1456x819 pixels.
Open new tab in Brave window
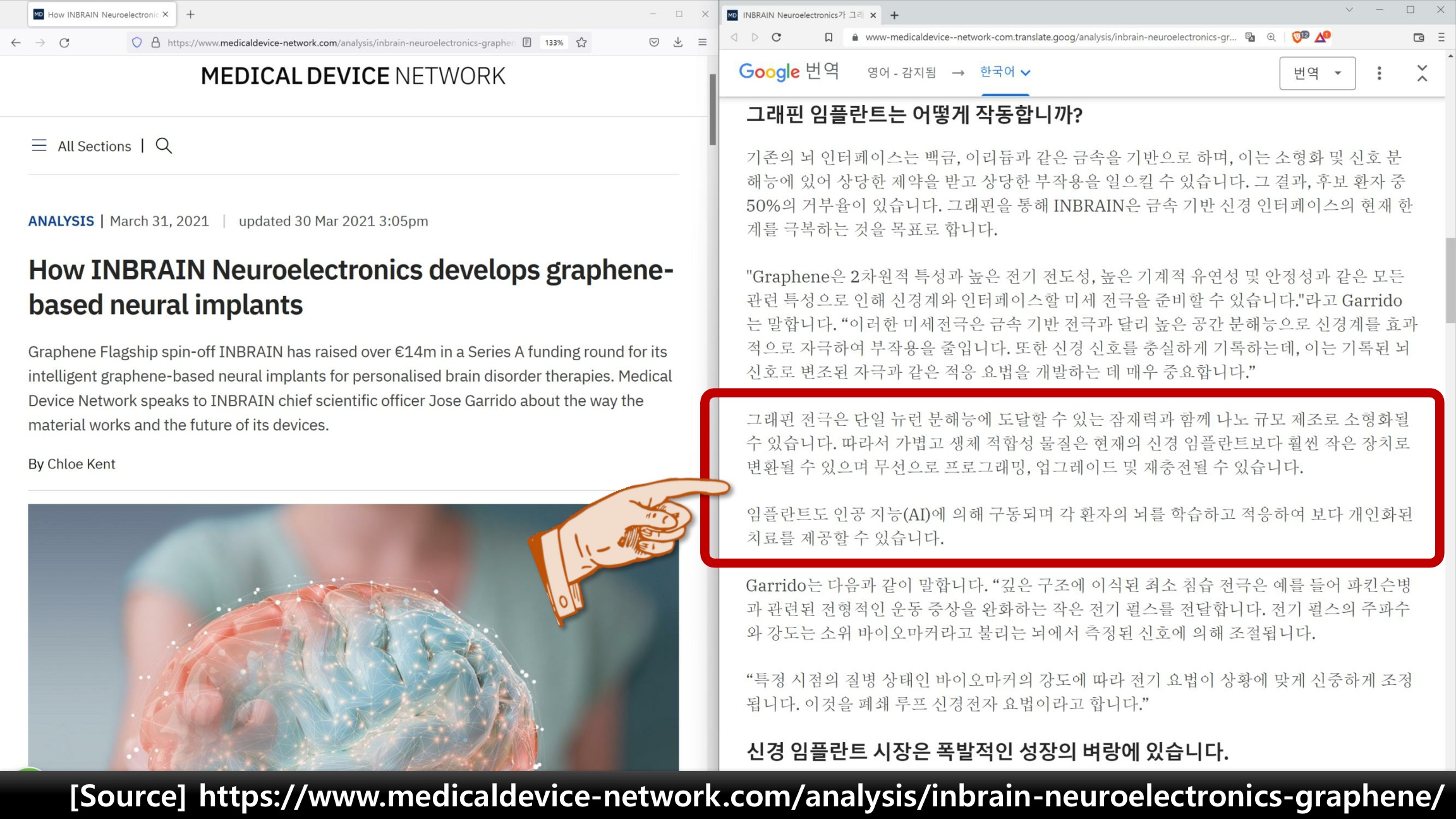894,15
